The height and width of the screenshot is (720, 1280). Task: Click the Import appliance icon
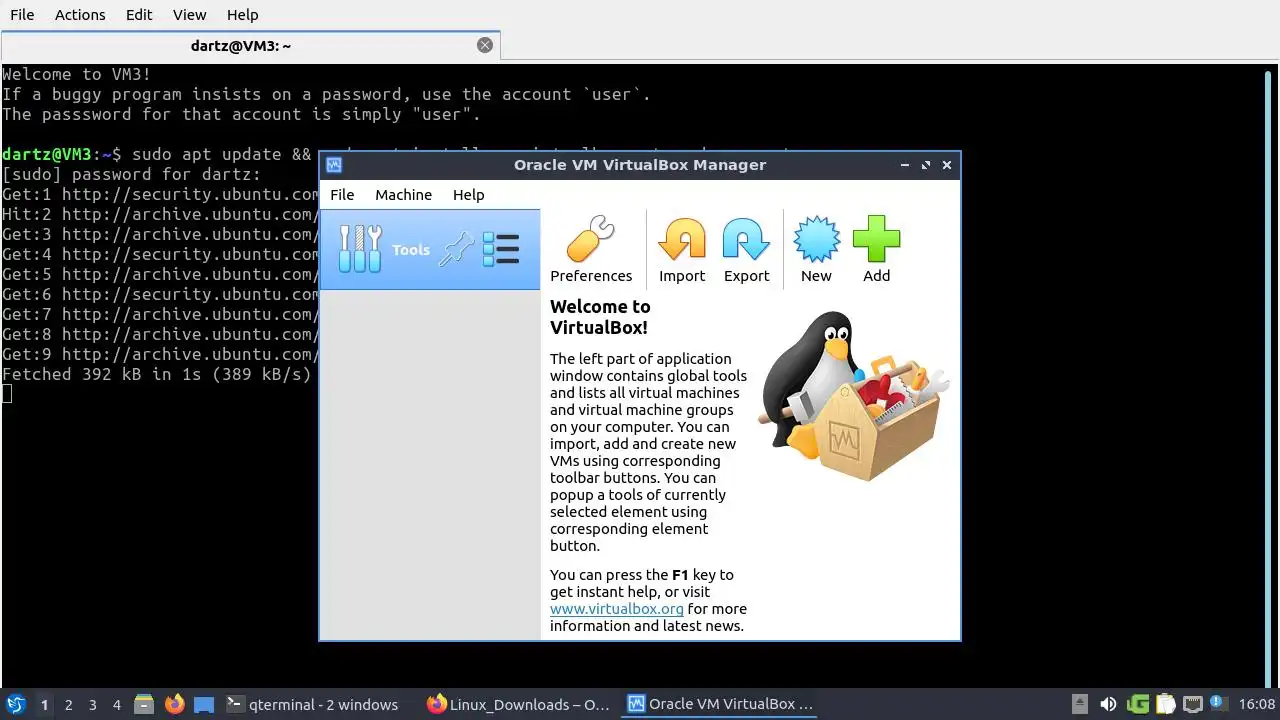pos(682,250)
